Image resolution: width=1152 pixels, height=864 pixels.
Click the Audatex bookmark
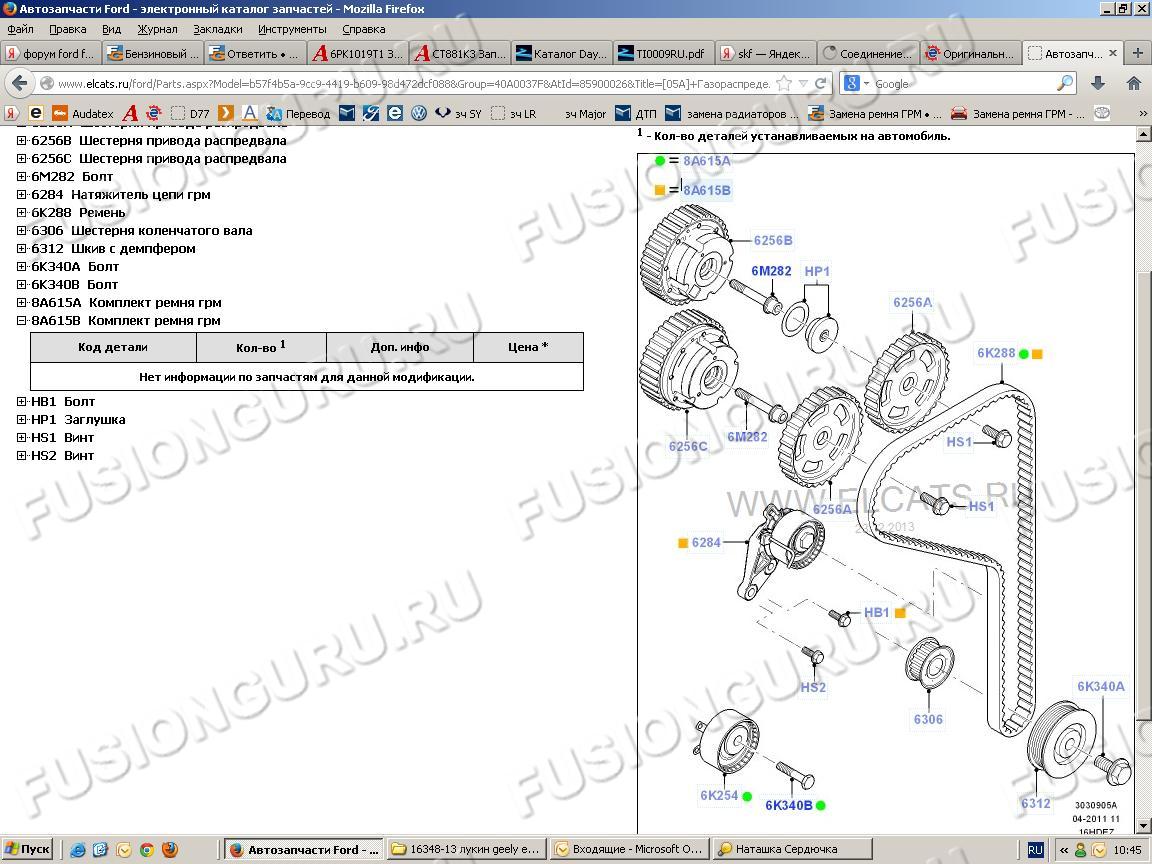point(82,113)
